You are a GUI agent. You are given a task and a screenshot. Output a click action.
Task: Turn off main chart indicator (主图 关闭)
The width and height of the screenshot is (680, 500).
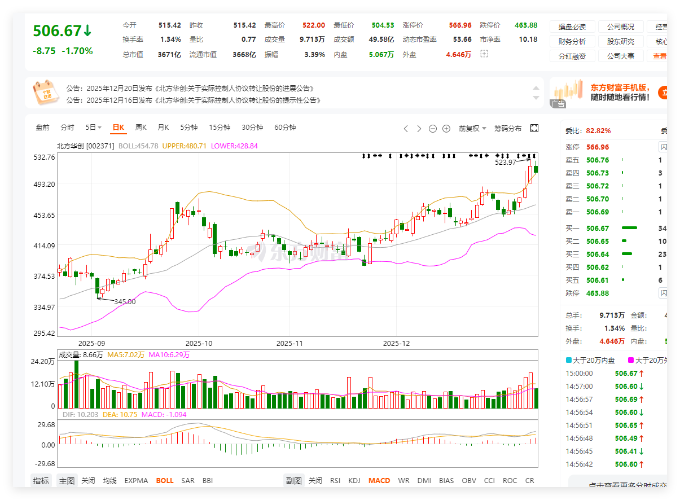88,480
